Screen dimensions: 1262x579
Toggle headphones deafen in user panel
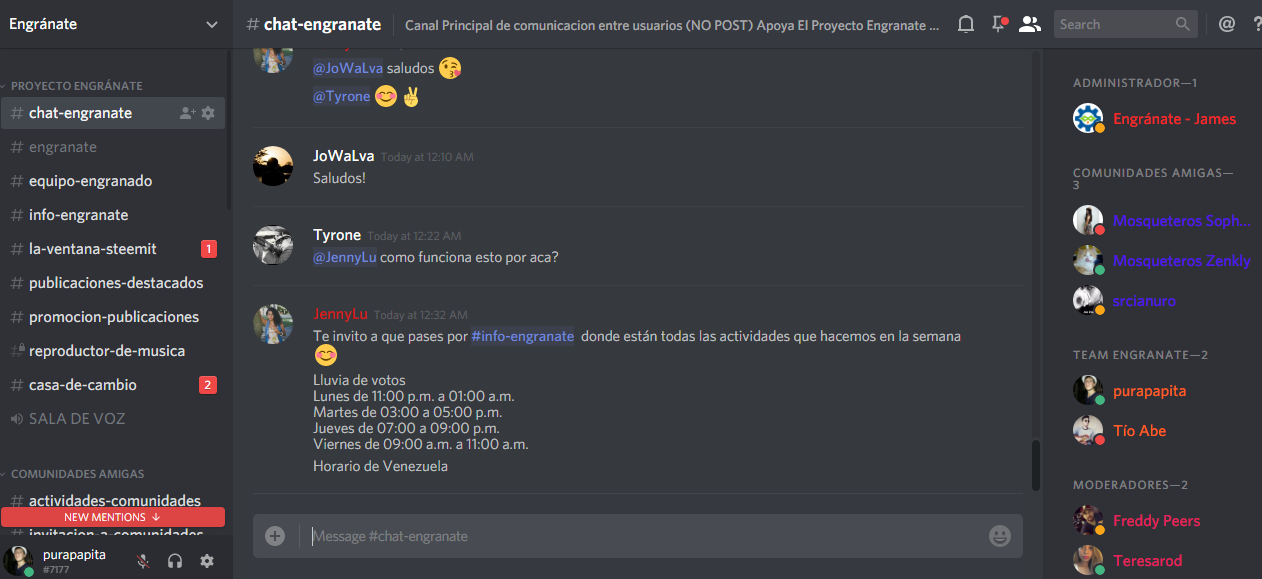click(x=175, y=561)
